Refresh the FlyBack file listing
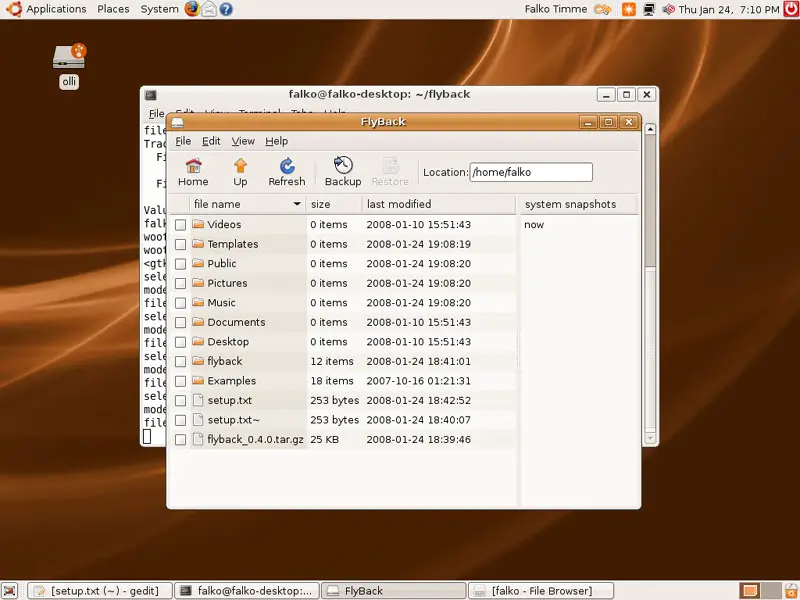Viewport: 800px width, 600px height. pos(287,172)
